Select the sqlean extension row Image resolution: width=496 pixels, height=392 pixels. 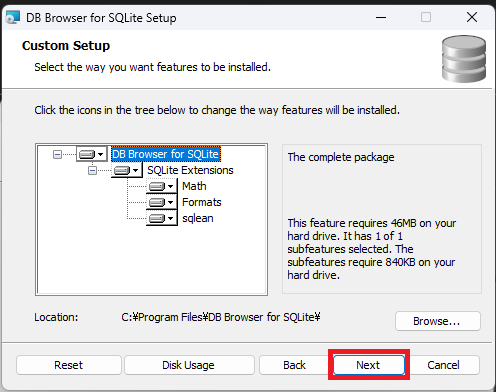pyautogui.click(x=198, y=218)
